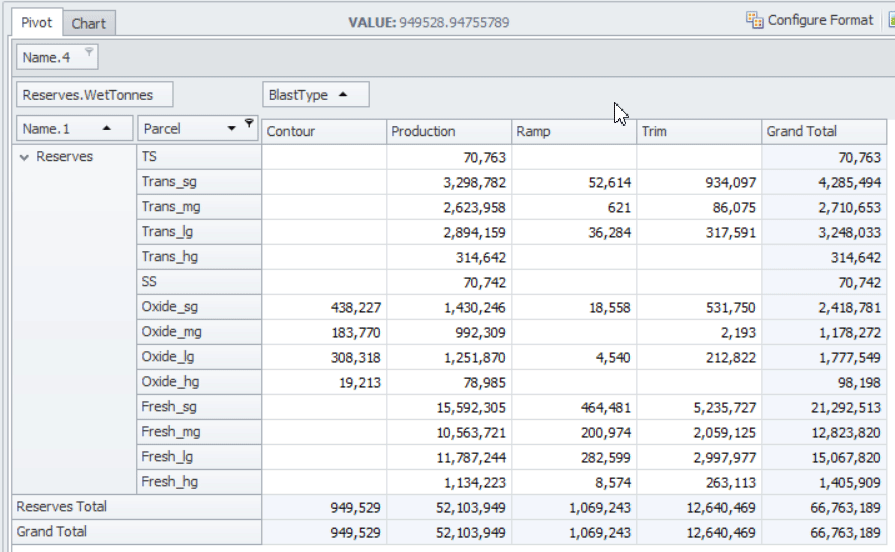The height and width of the screenshot is (552, 895).
Task: Collapse the Reserves row group
Action: point(24,157)
